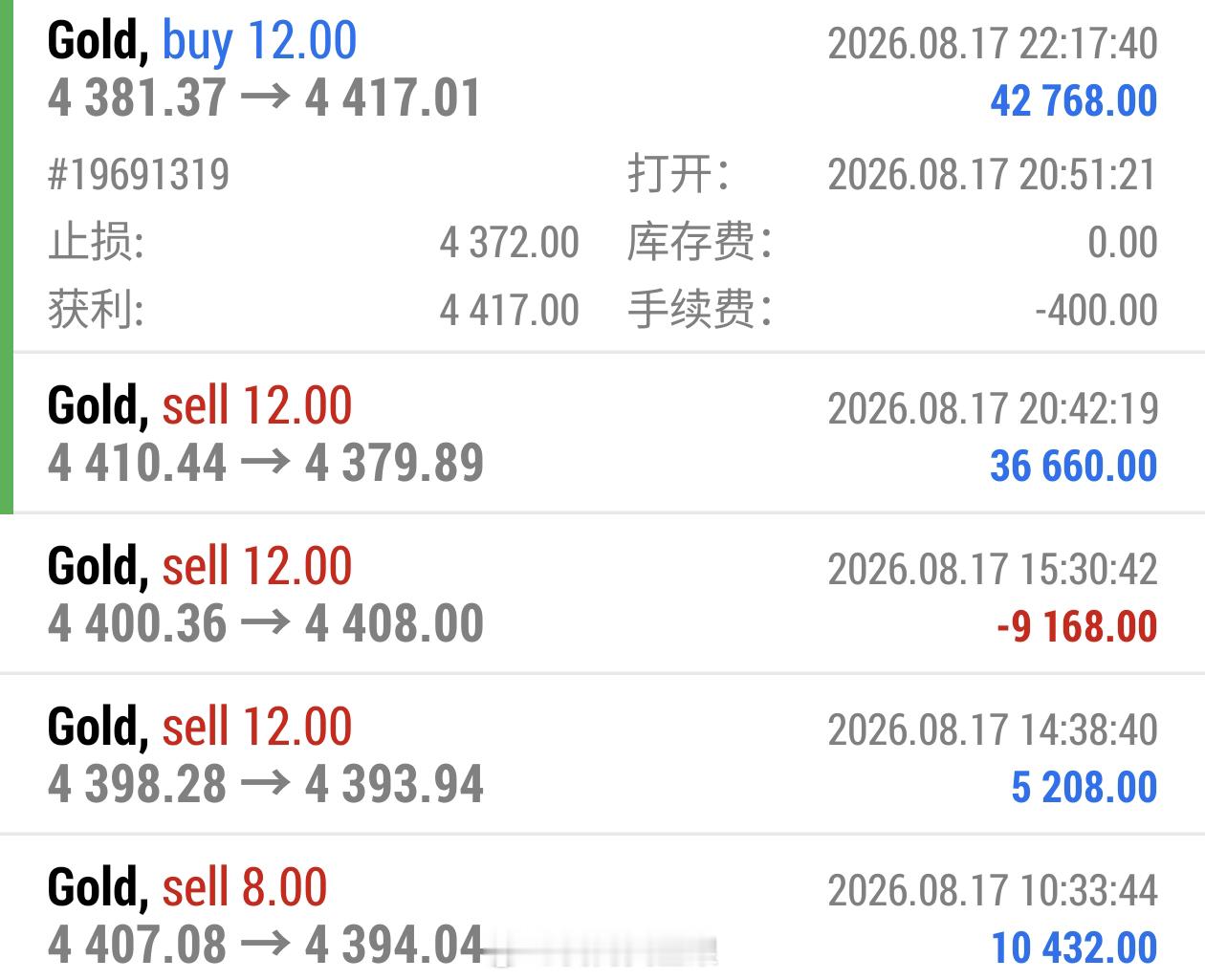This screenshot has width=1205, height=980.
Task: Select the -9 168.00 loss value
Action: (x=1077, y=626)
